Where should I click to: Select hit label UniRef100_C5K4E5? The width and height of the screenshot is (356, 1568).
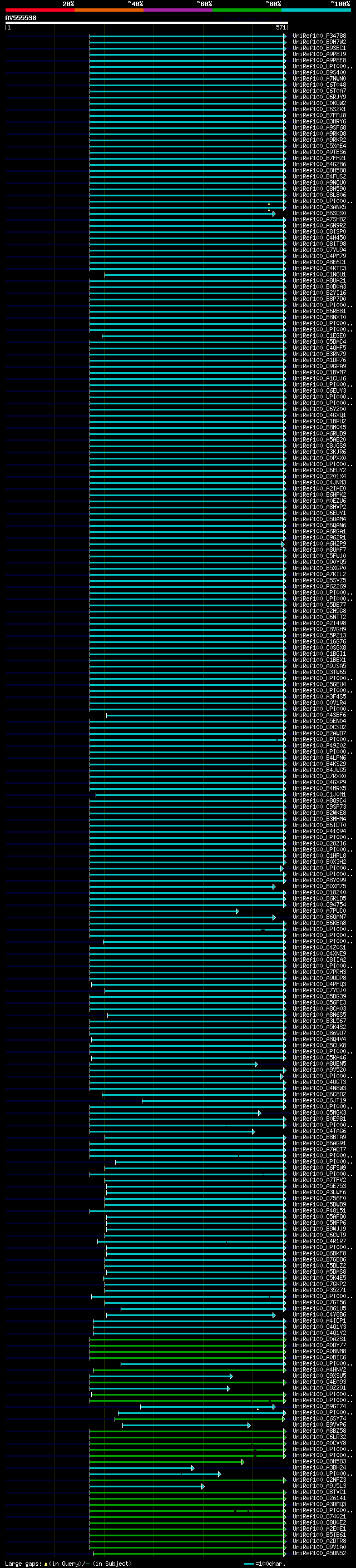coord(319,1278)
